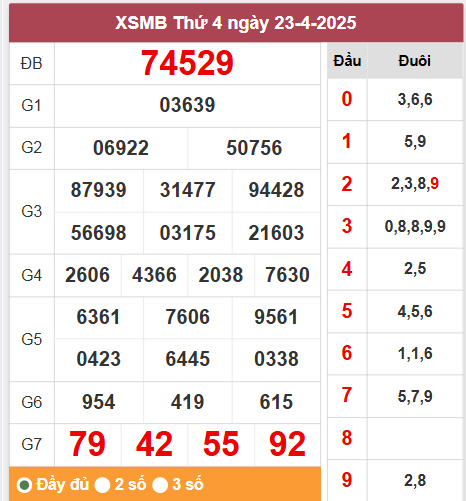Viewport: 466px width, 501px height.
Task: Click the "Đầu" column header
Action: click(x=347, y=61)
